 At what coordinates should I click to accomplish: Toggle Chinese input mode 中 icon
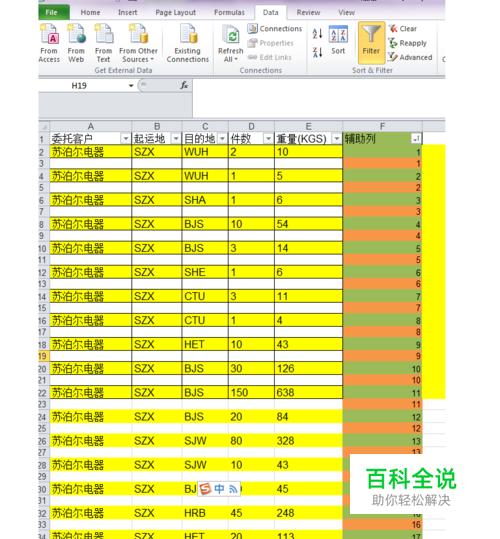pos(219,488)
